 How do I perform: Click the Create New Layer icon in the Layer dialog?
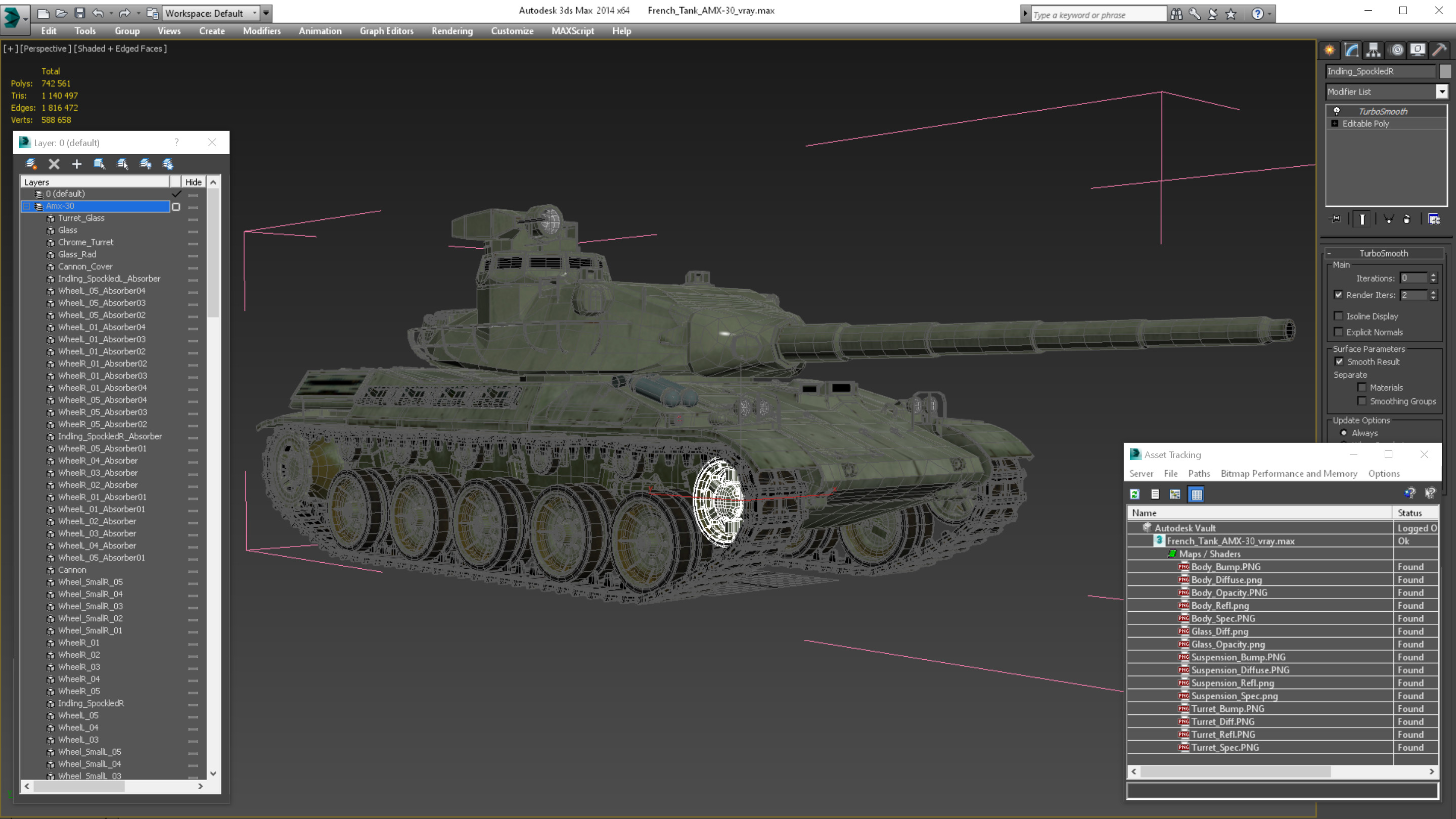[31, 164]
